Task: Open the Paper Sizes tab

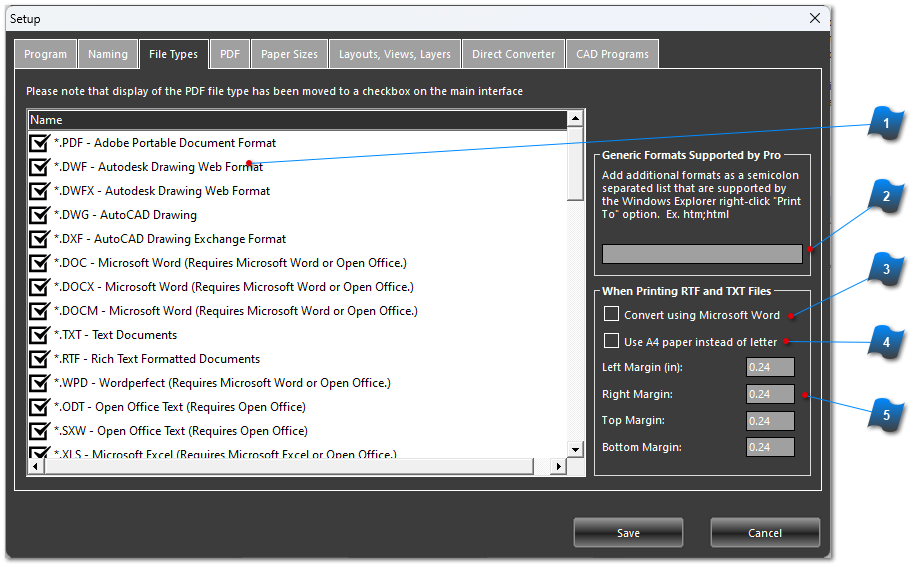Action: (289, 54)
